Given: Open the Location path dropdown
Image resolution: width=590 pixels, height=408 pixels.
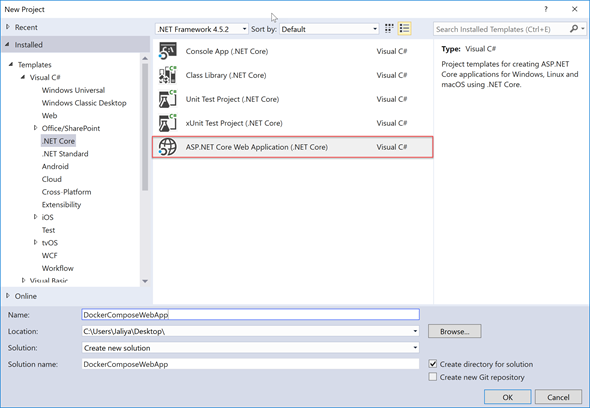Looking at the screenshot, I should pos(415,331).
